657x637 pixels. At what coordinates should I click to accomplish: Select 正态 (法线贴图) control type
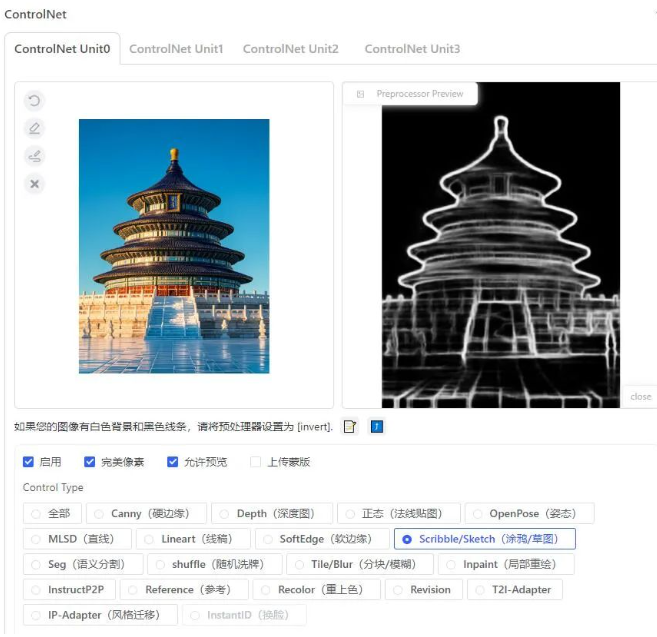tap(399, 513)
